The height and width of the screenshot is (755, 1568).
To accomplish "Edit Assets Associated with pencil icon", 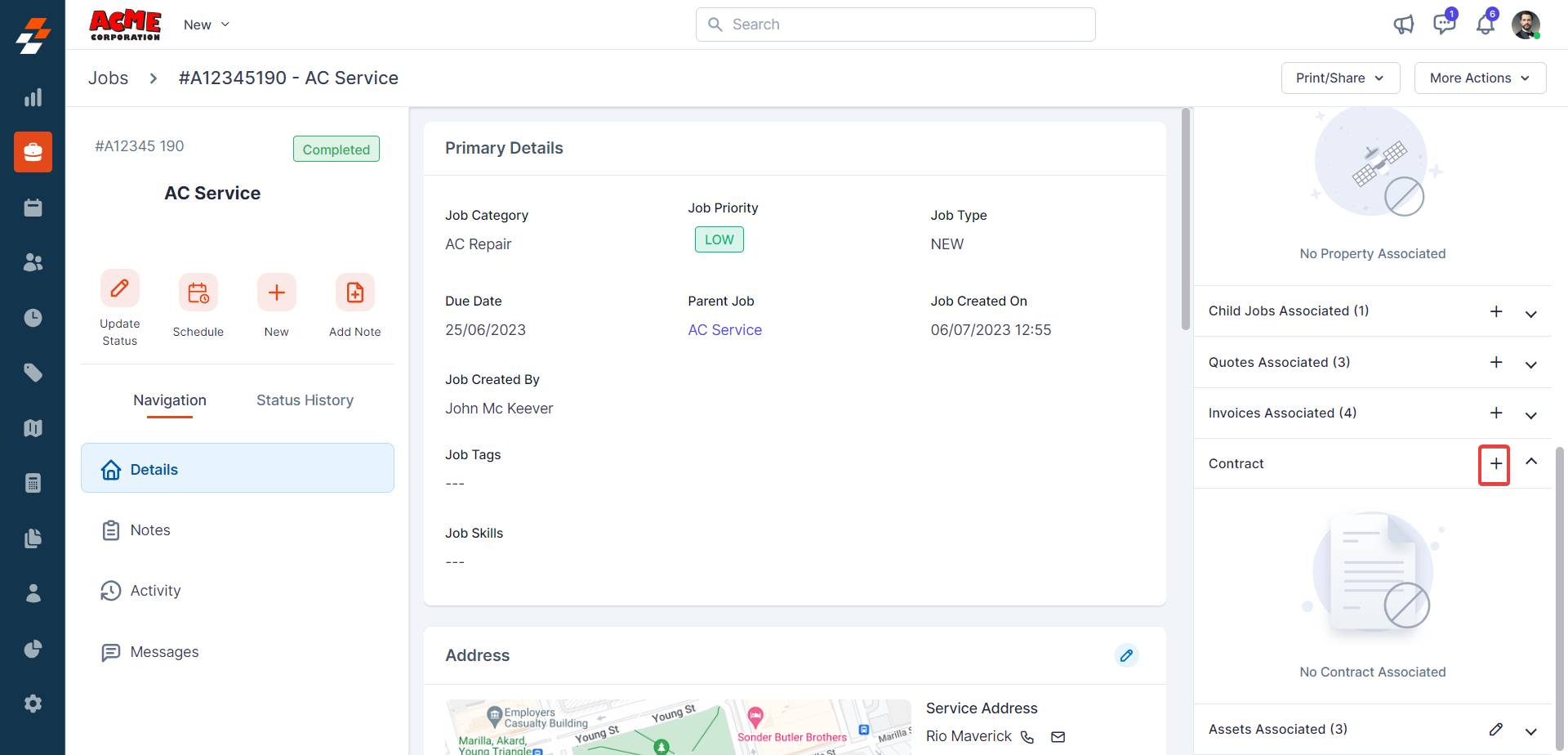I will click(x=1495, y=730).
